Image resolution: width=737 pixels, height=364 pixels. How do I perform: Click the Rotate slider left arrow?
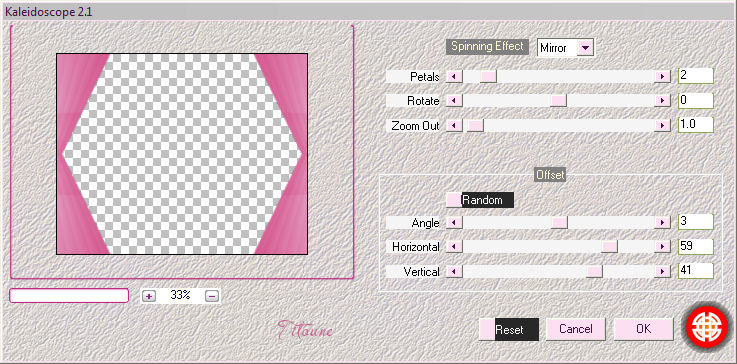[x=454, y=101]
